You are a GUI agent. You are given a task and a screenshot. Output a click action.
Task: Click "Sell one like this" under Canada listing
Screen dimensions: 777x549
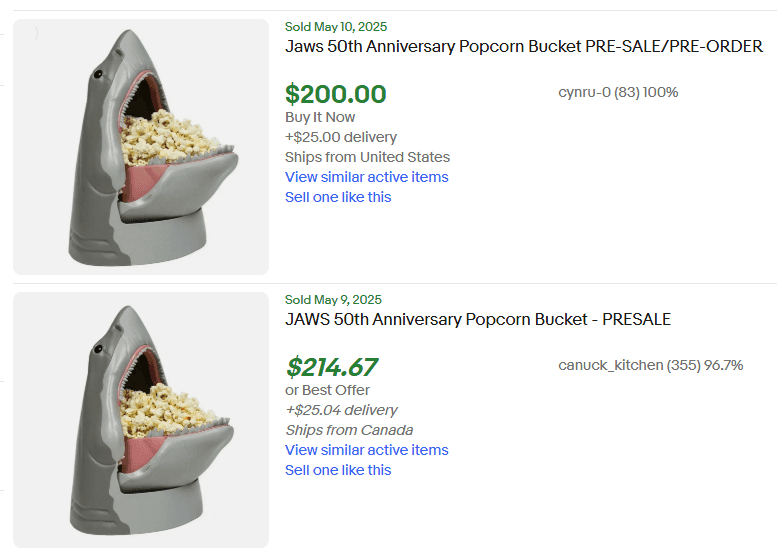pyautogui.click(x=338, y=470)
